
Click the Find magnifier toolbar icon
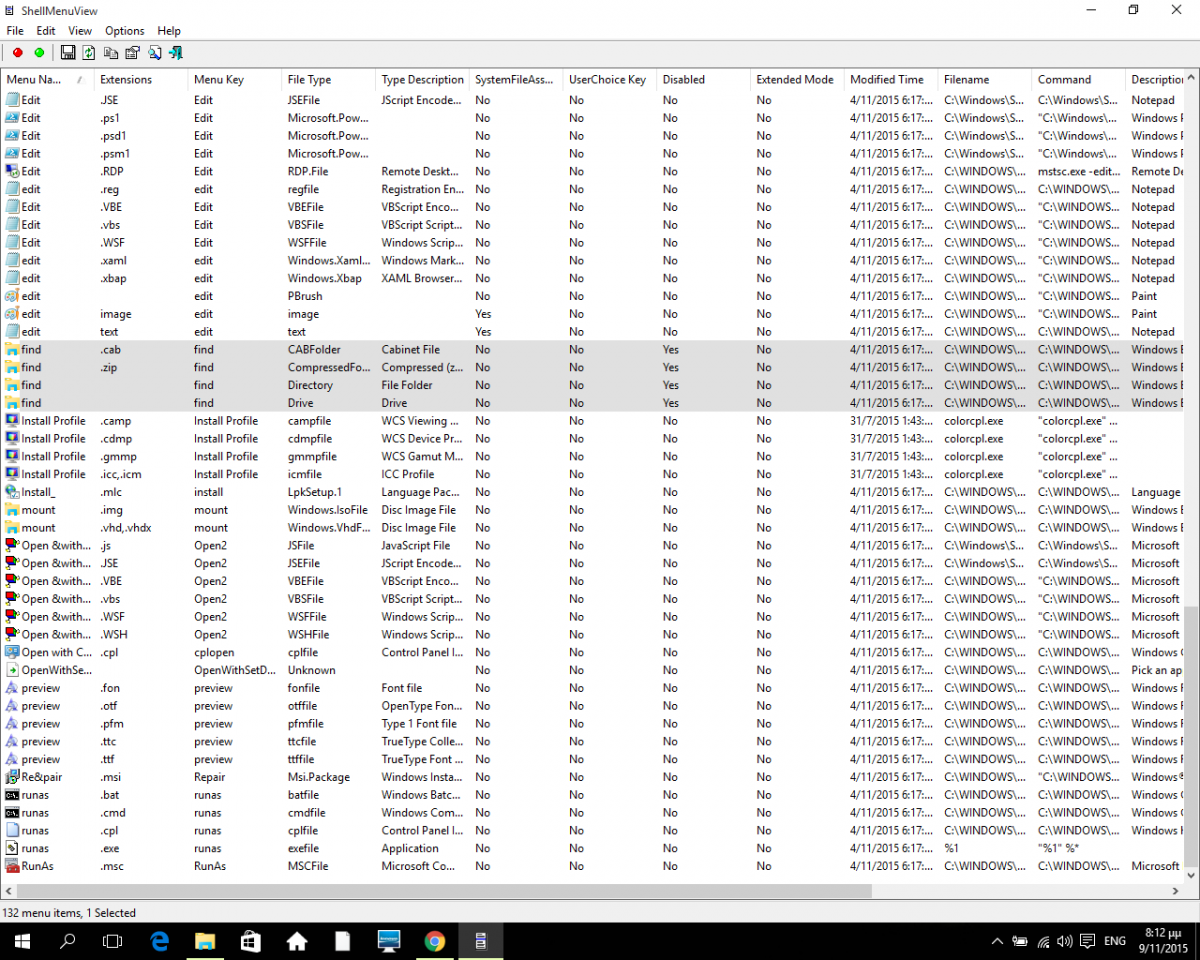(155, 53)
